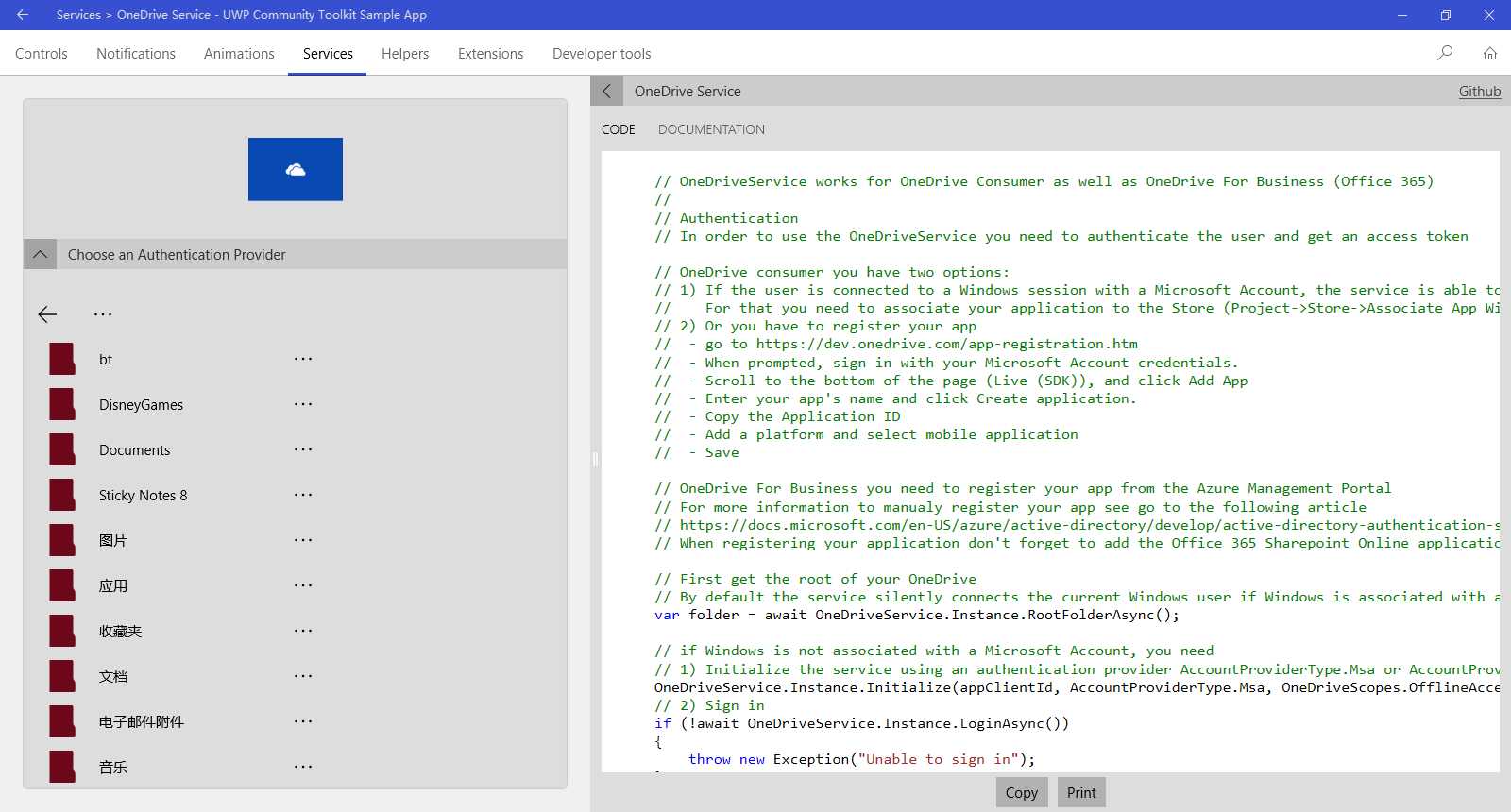Click the 电子邮件附件 folder name
The image size is (1511, 812).
pos(142,721)
